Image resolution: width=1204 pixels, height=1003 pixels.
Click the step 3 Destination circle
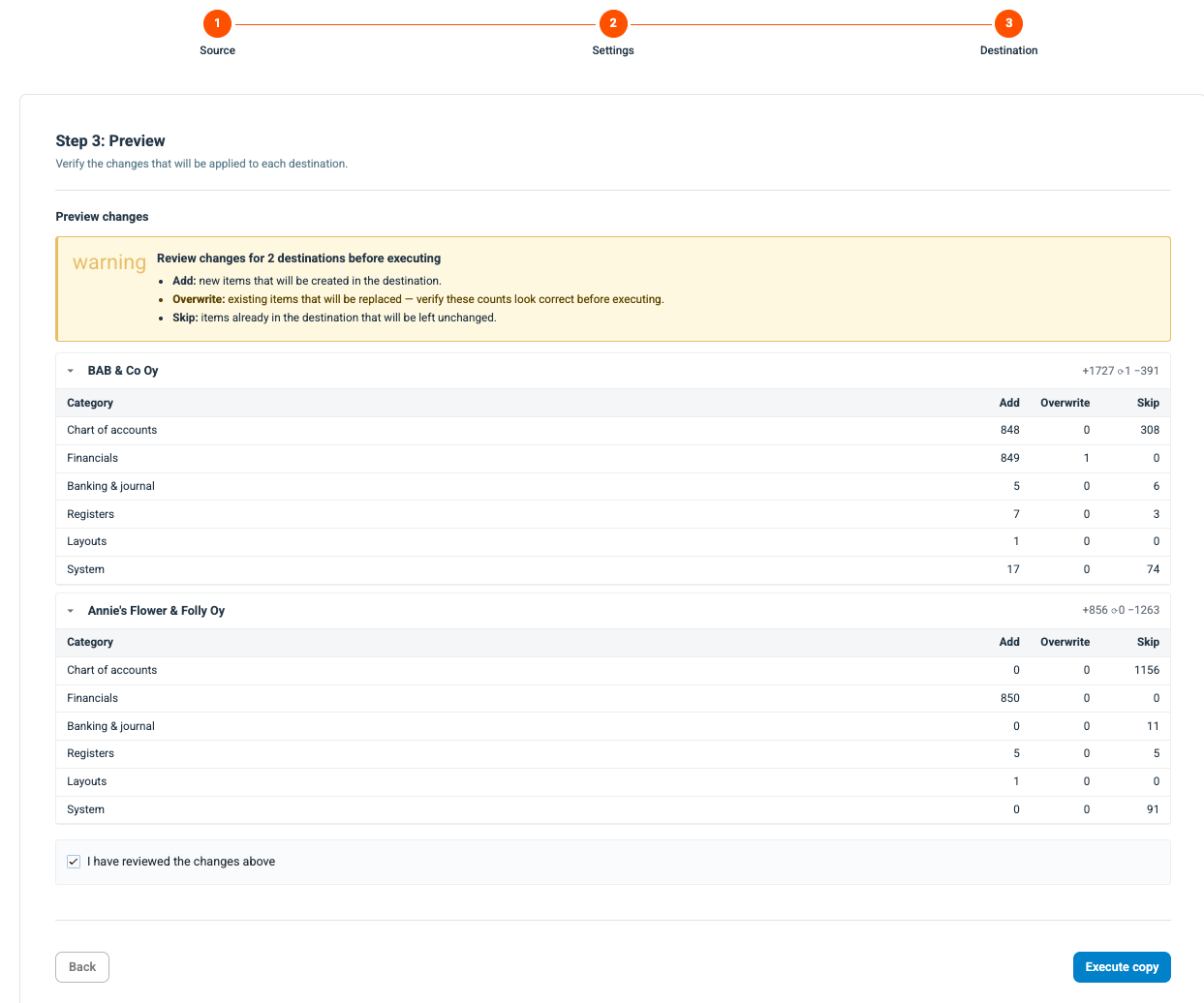coord(1008,23)
